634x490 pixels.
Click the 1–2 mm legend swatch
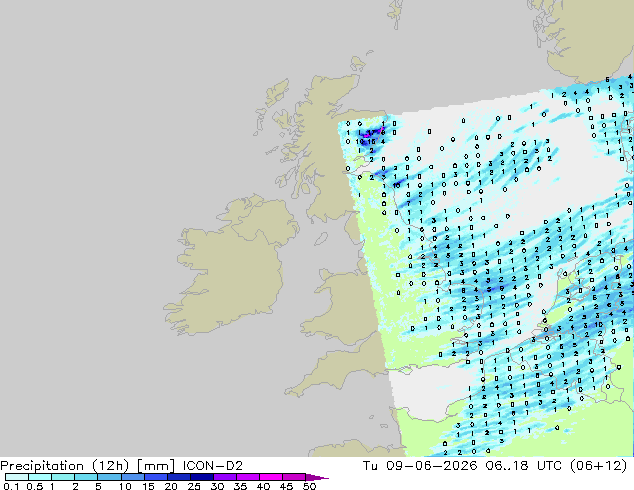tap(63, 477)
